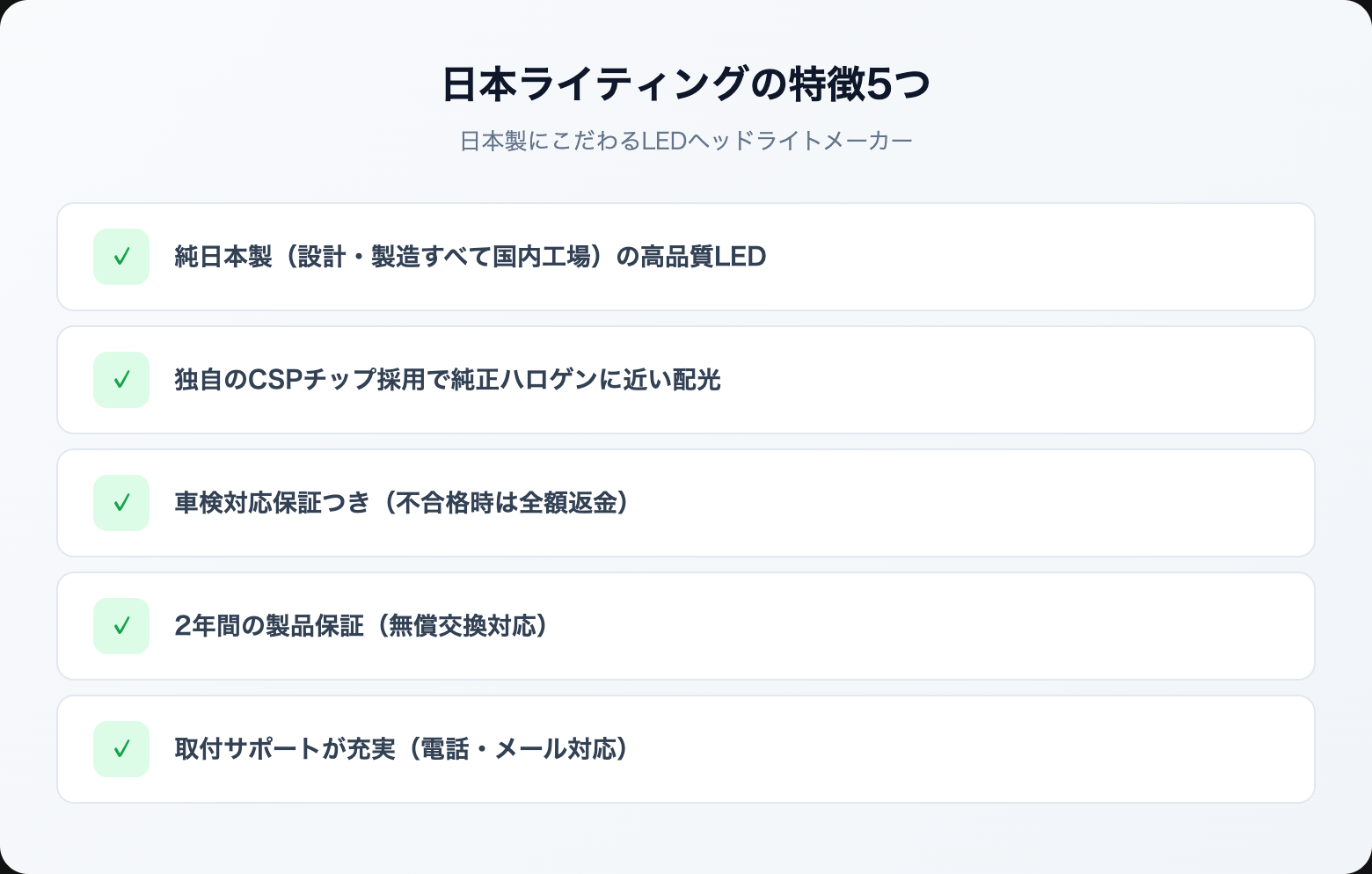Click the checkmark icon for 独自のCSPチップ item
The height and width of the screenshot is (874, 1372).
pyautogui.click(x=121, y=380)
